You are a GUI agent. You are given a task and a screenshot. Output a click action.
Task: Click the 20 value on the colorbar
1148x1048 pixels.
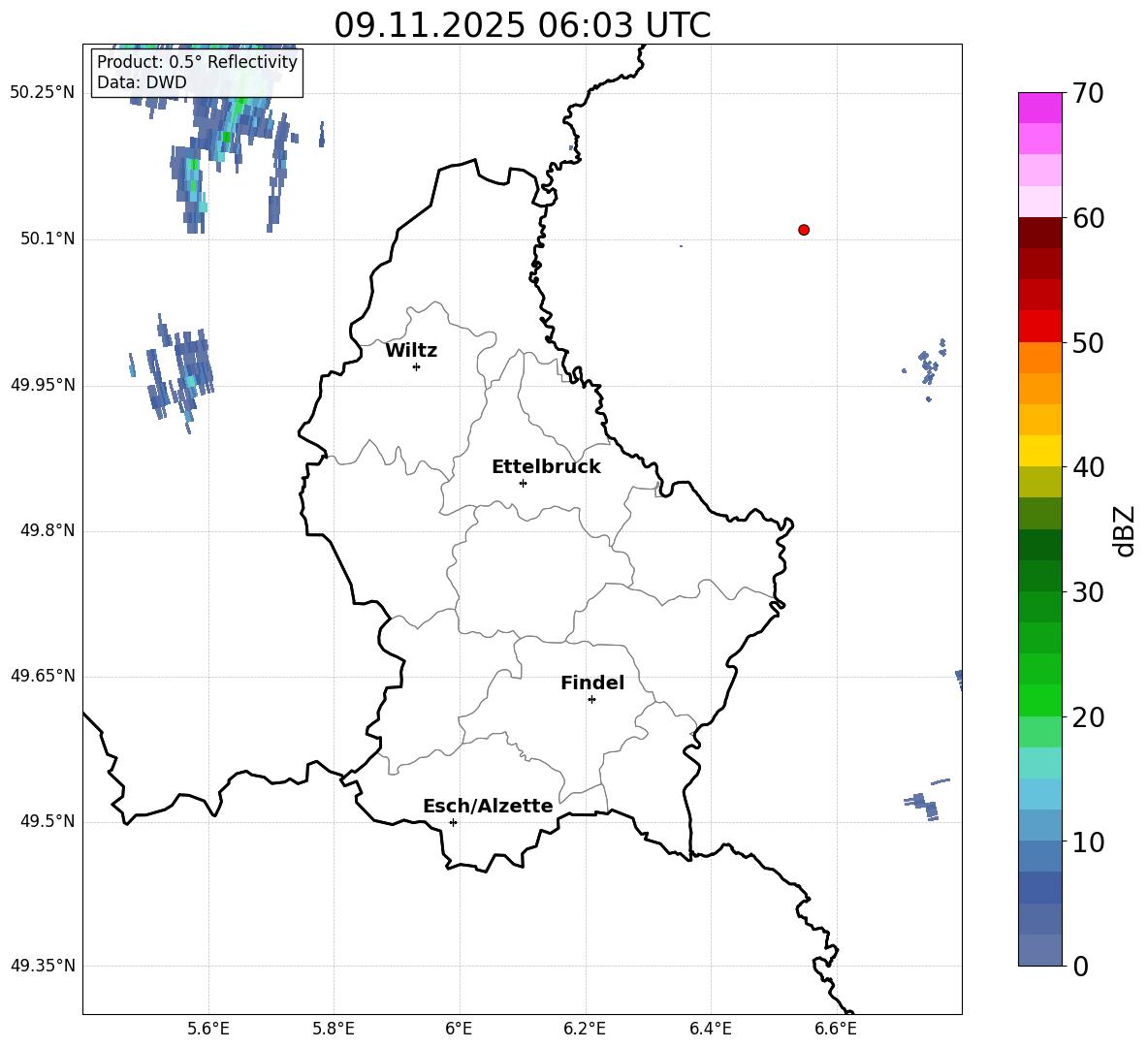pyautogui.click(x=1087, y=717)
